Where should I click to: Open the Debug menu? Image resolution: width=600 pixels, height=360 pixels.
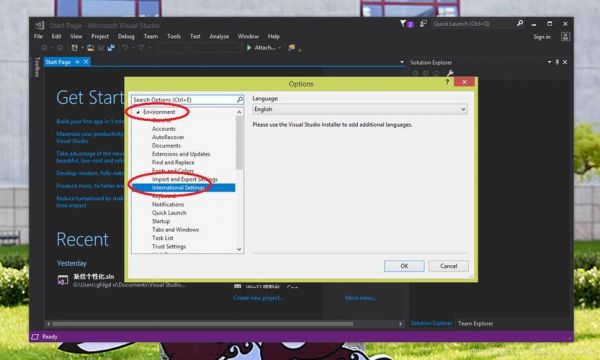[x=126, y=36]
